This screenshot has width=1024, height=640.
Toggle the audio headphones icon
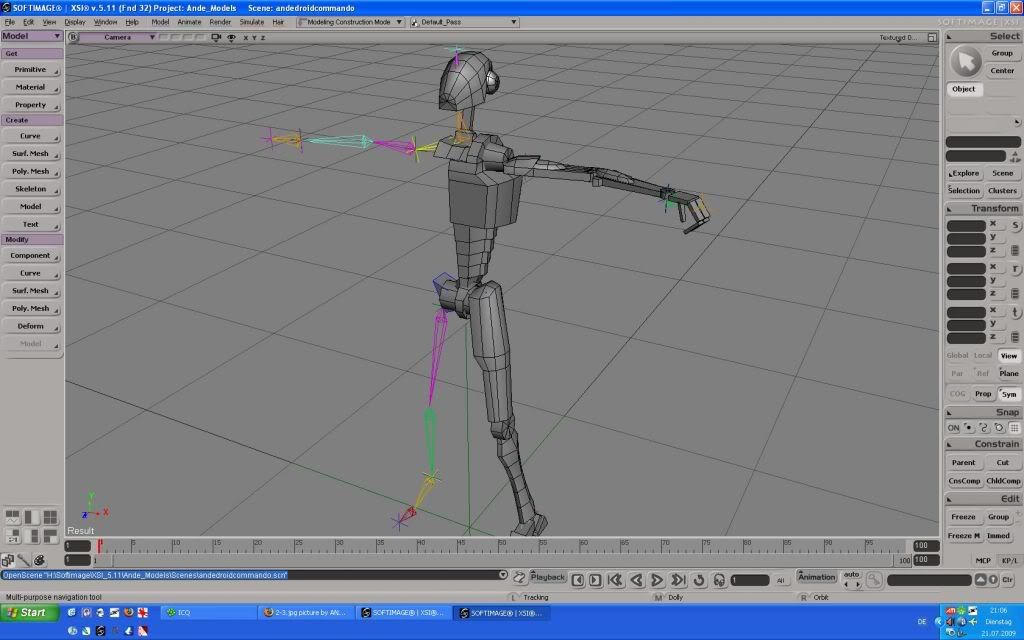click(719, 580)
